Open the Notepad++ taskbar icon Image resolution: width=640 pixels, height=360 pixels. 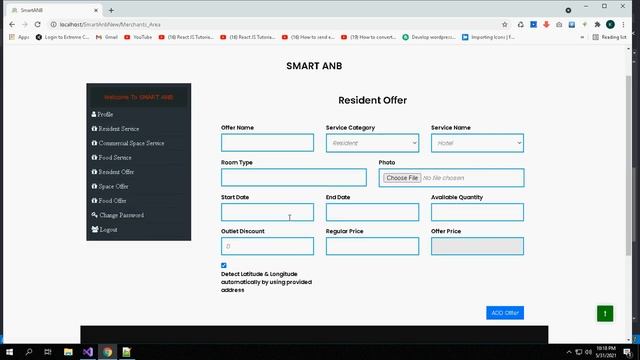[x=127, y=352]
